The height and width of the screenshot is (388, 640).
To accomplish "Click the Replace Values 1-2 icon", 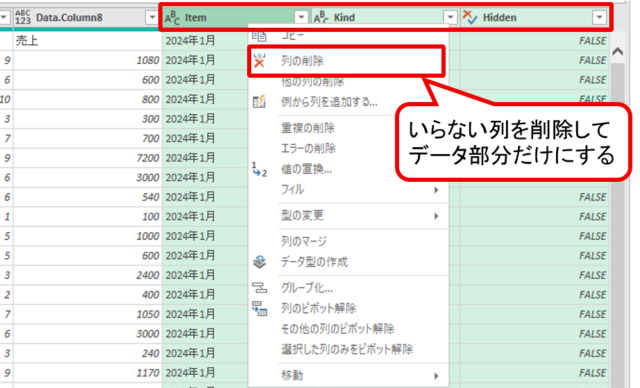I will coord(259,169).
